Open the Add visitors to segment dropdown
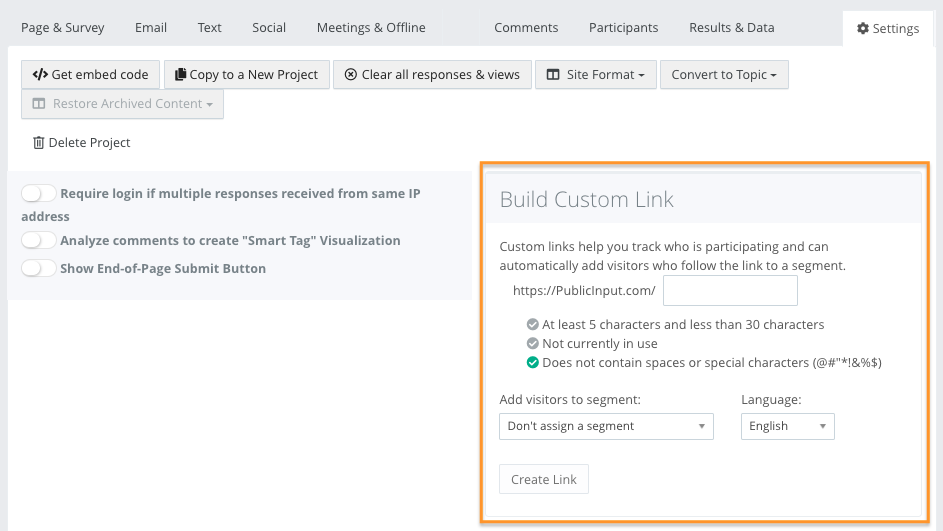The height and width of the screenshot is (531, 943). pyautogui.click(x=606, y=426)
